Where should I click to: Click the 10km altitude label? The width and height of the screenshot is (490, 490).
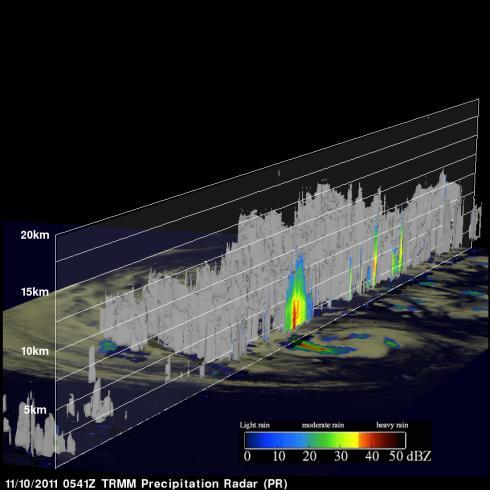click(x=35, y=351)
